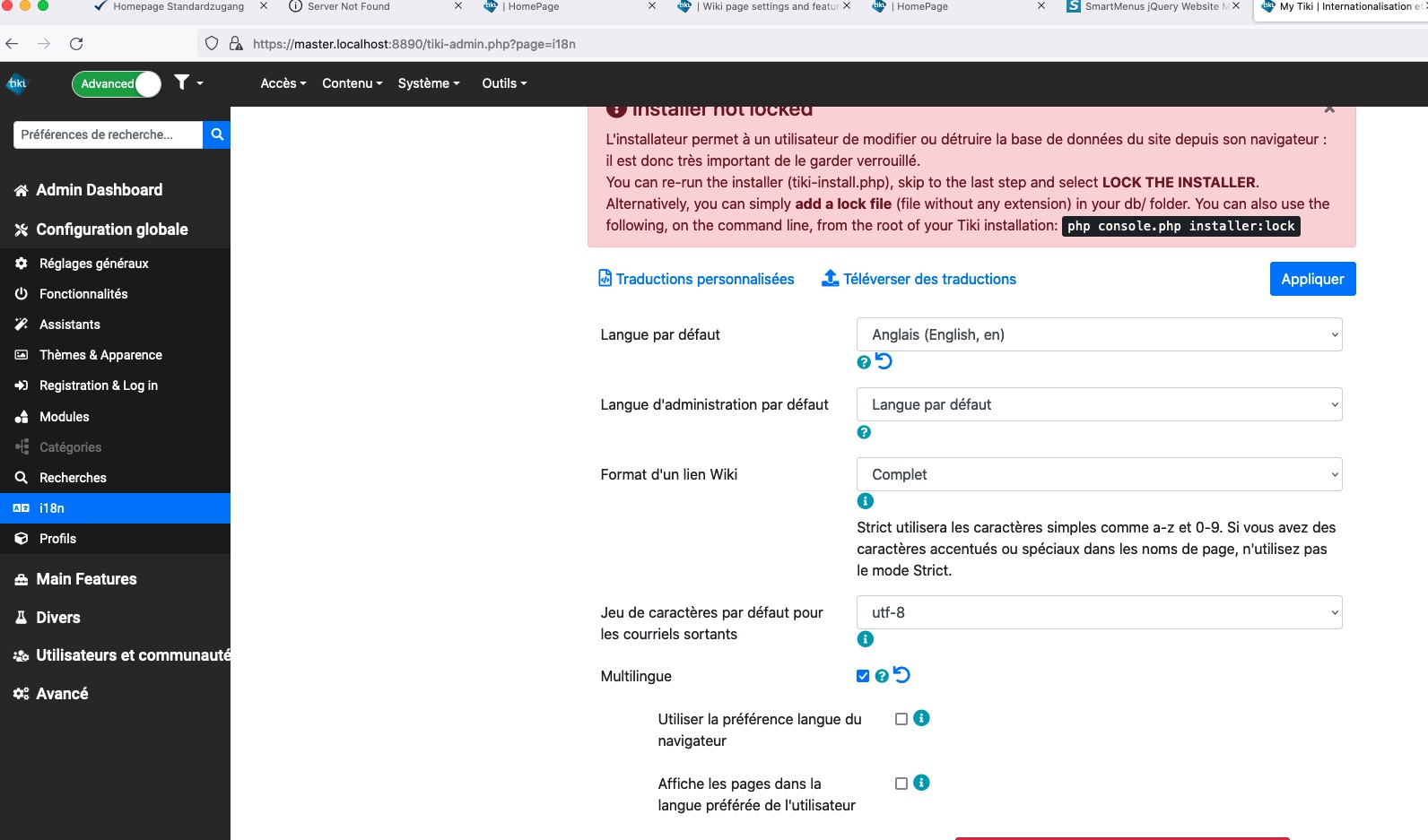Screen dimensions: 1428x840
Task: Click the Avancé gears icon
Action: [x=22, y=694]
